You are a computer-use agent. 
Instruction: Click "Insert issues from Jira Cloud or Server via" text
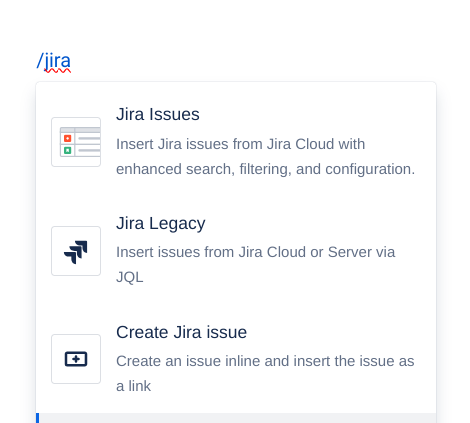255,252
